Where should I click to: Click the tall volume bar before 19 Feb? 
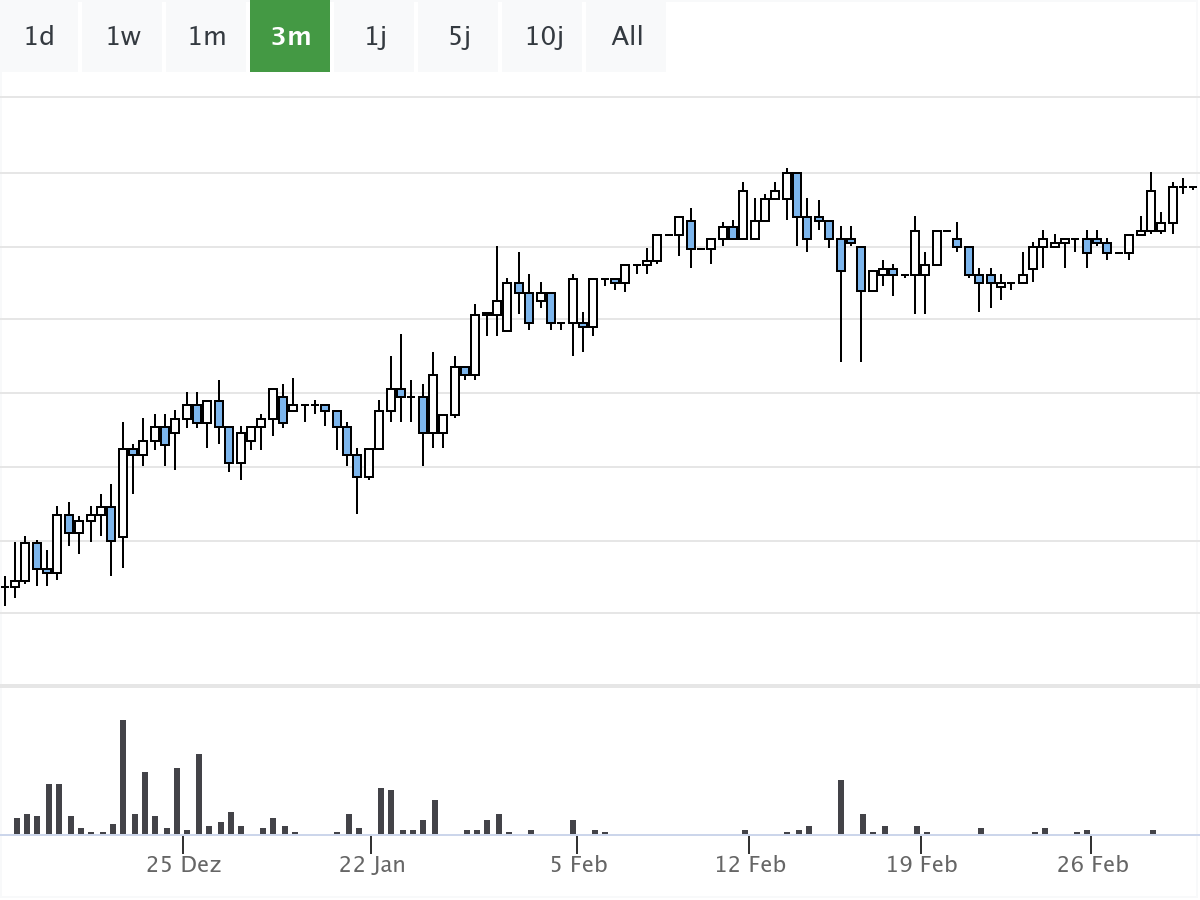point(841,807)
